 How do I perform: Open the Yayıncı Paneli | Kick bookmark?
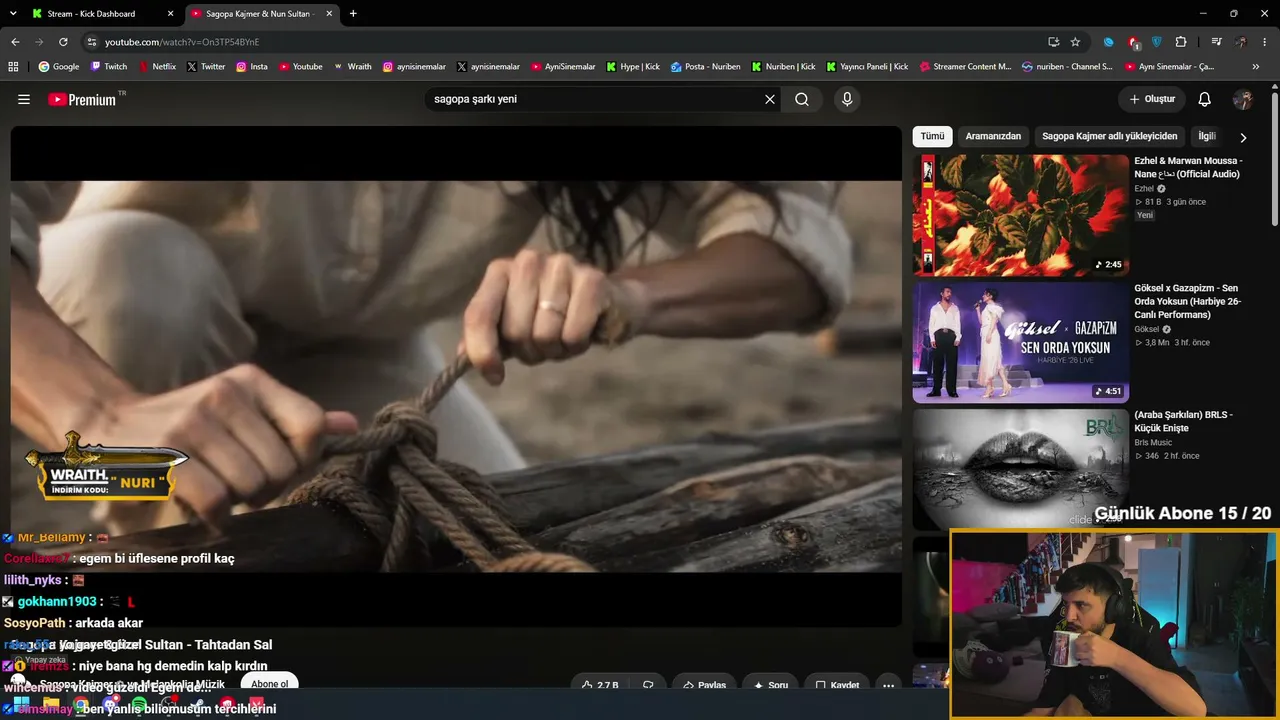[x=867, y=67]
